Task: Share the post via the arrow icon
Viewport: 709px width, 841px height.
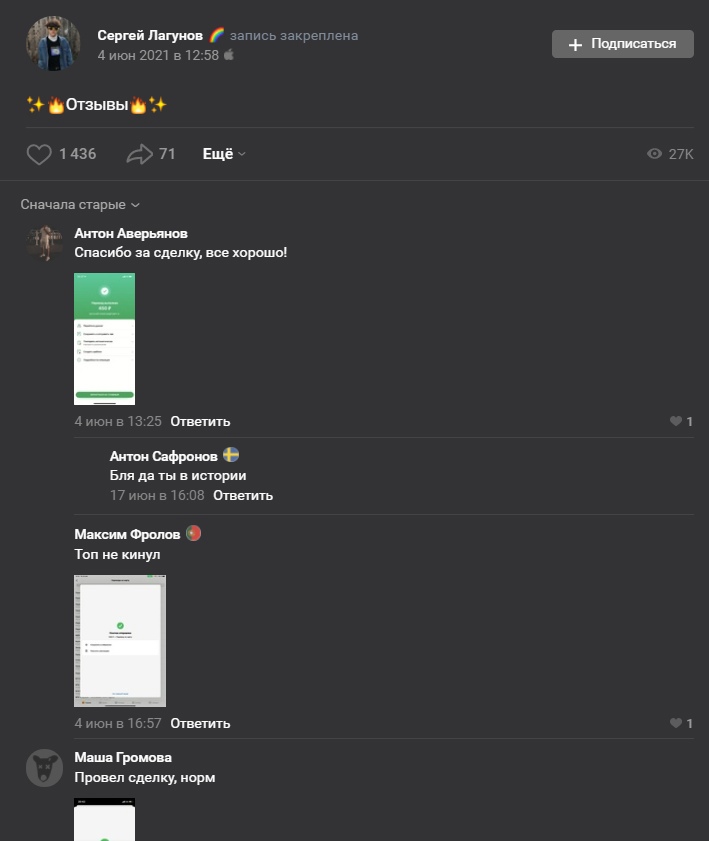Action: pyautogui.click(x=139, y=154)
